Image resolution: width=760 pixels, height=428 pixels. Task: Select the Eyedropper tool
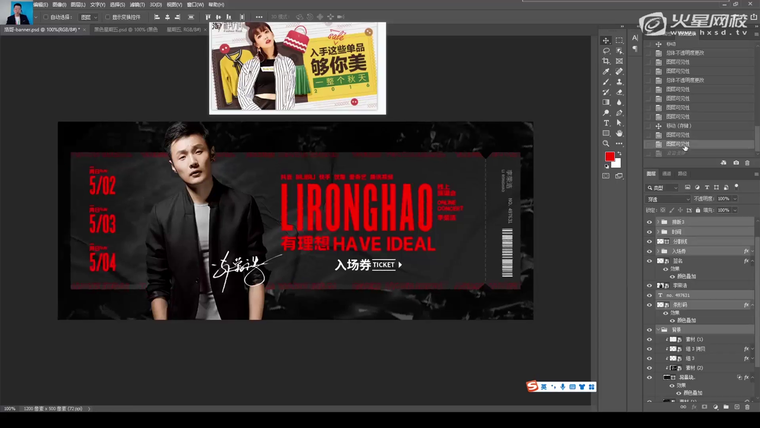pos(606,71)
